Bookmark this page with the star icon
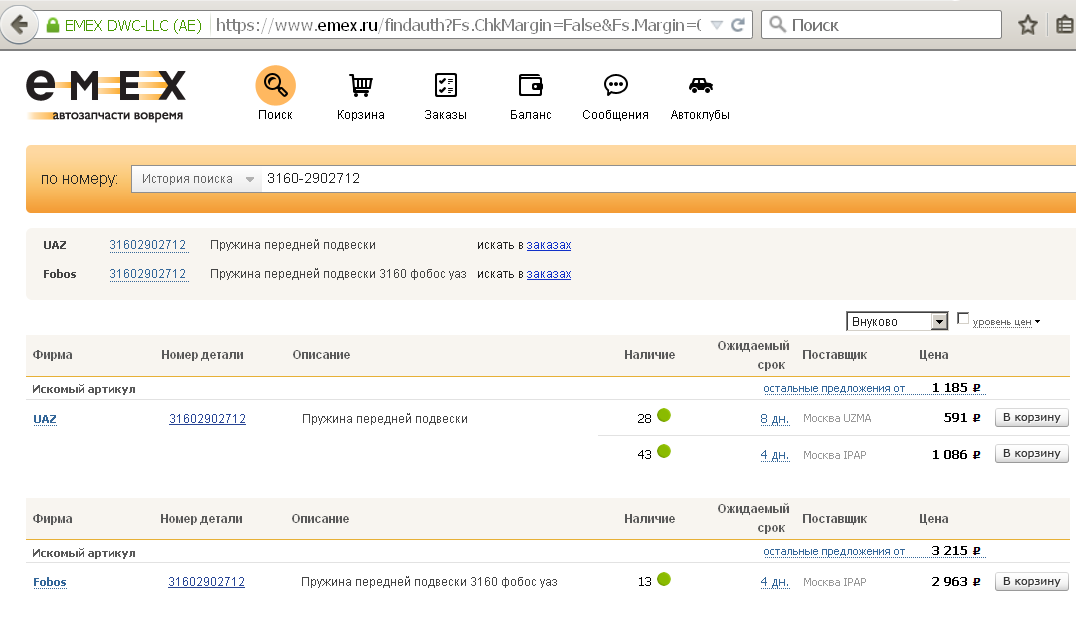Screen dimensions: 1076x626 [x=1027, y=25]
